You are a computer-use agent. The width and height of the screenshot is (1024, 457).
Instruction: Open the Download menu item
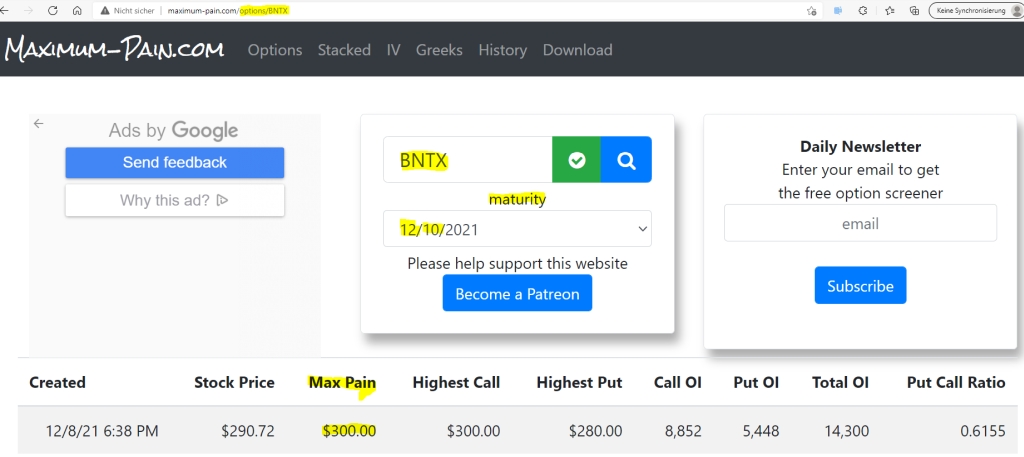(x=577, y=50)
